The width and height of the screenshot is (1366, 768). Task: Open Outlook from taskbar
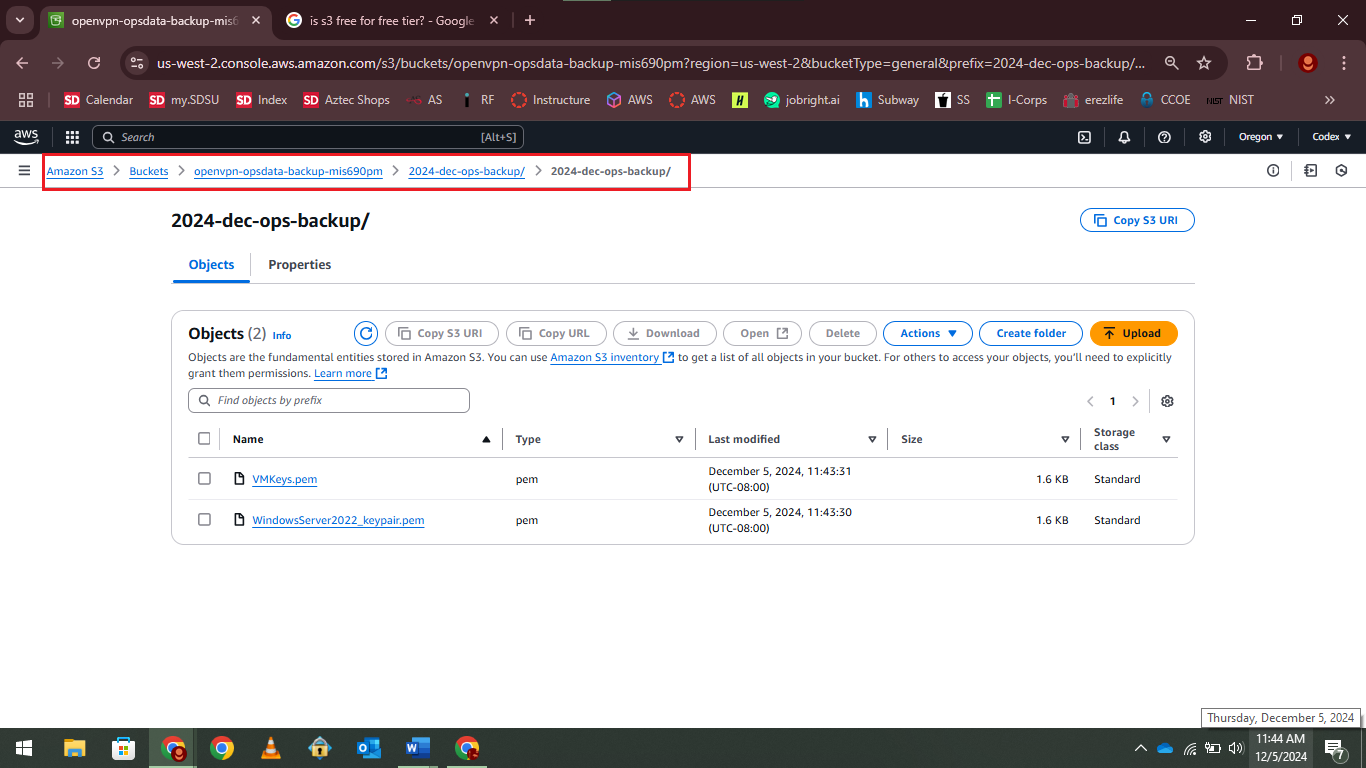(368, 748)
